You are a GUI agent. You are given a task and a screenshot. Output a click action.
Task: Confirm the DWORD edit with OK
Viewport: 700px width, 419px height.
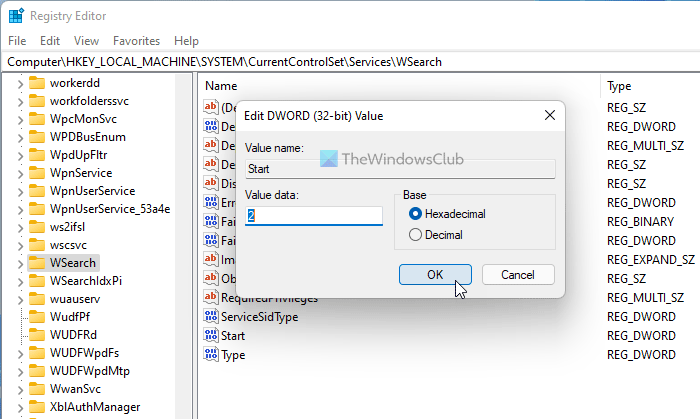pyautogui.click(x=435, y=274)
